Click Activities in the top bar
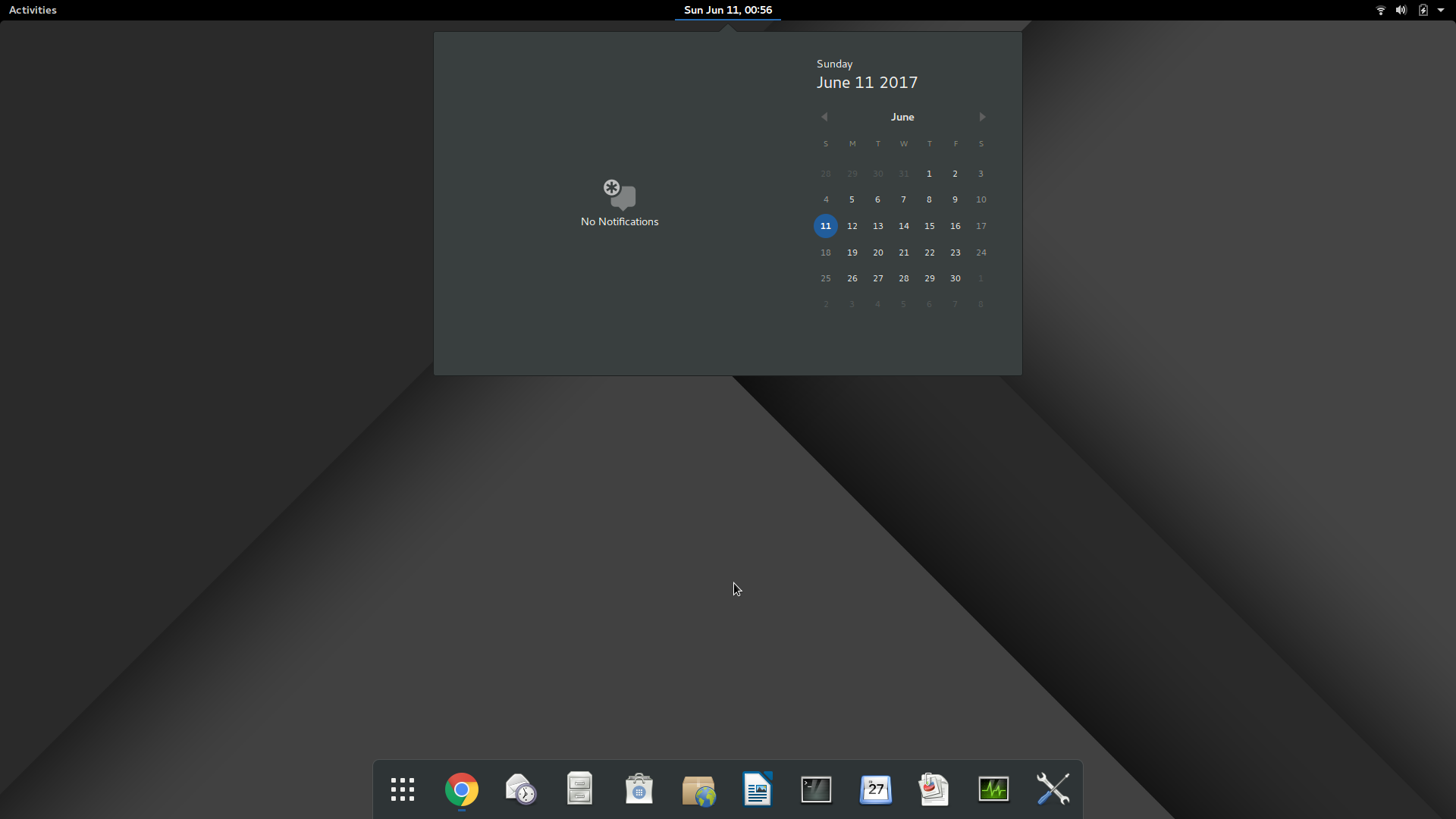Screen dimensions: 1456x819 click(33, 10)
